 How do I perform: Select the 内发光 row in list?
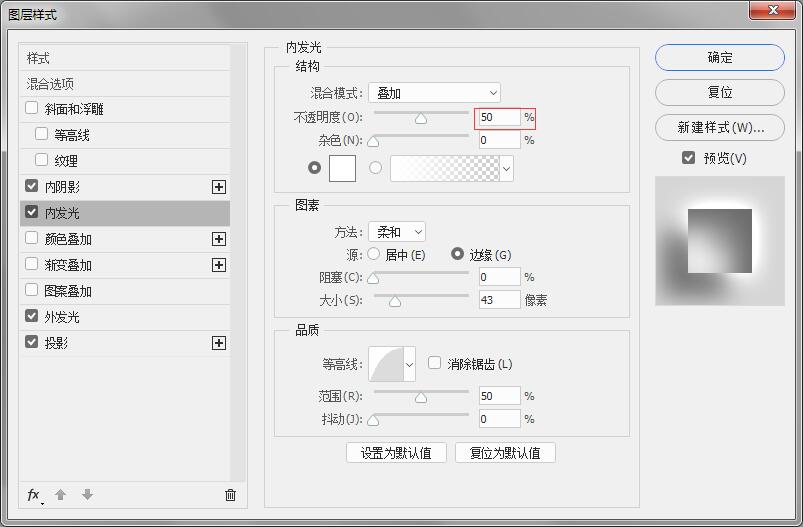pos(124,213)
